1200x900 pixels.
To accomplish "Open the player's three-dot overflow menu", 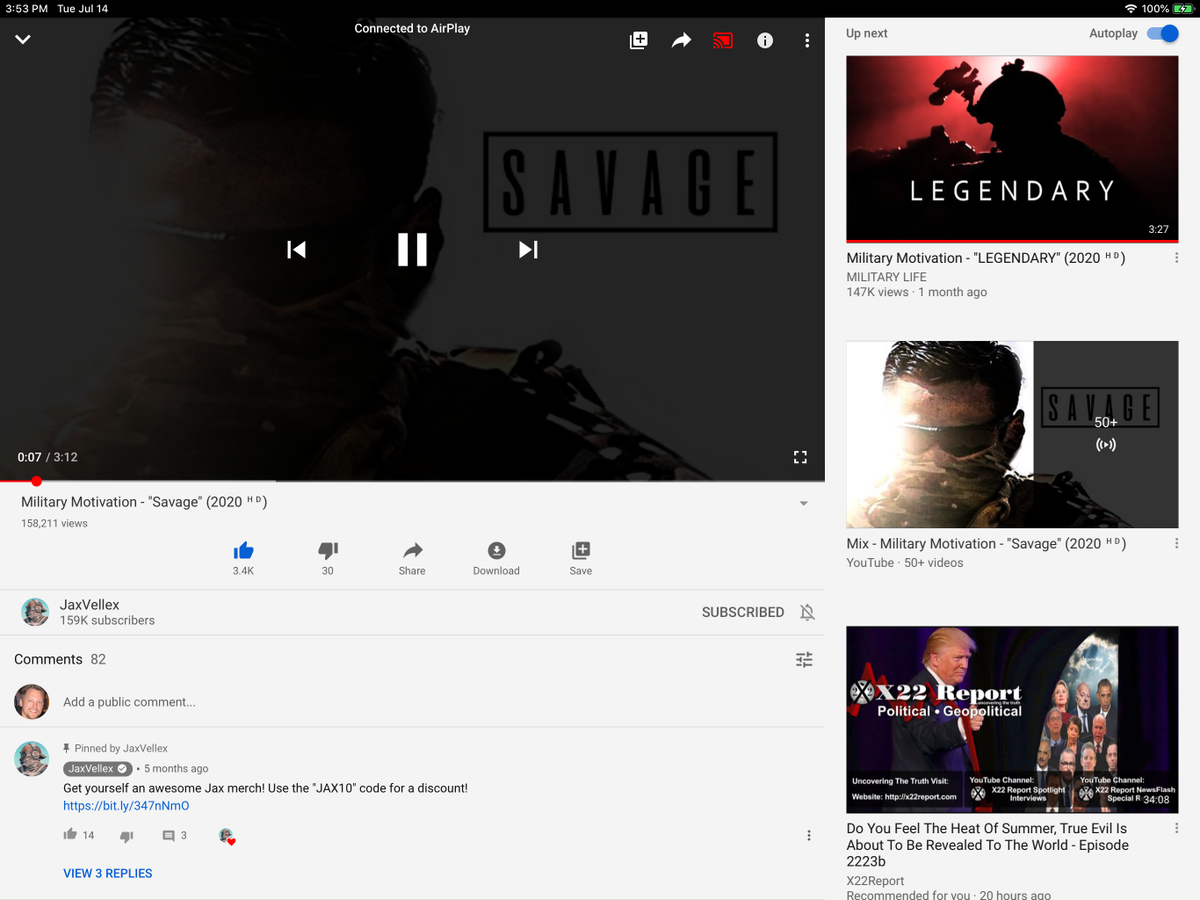I will (x=807, y=41).
